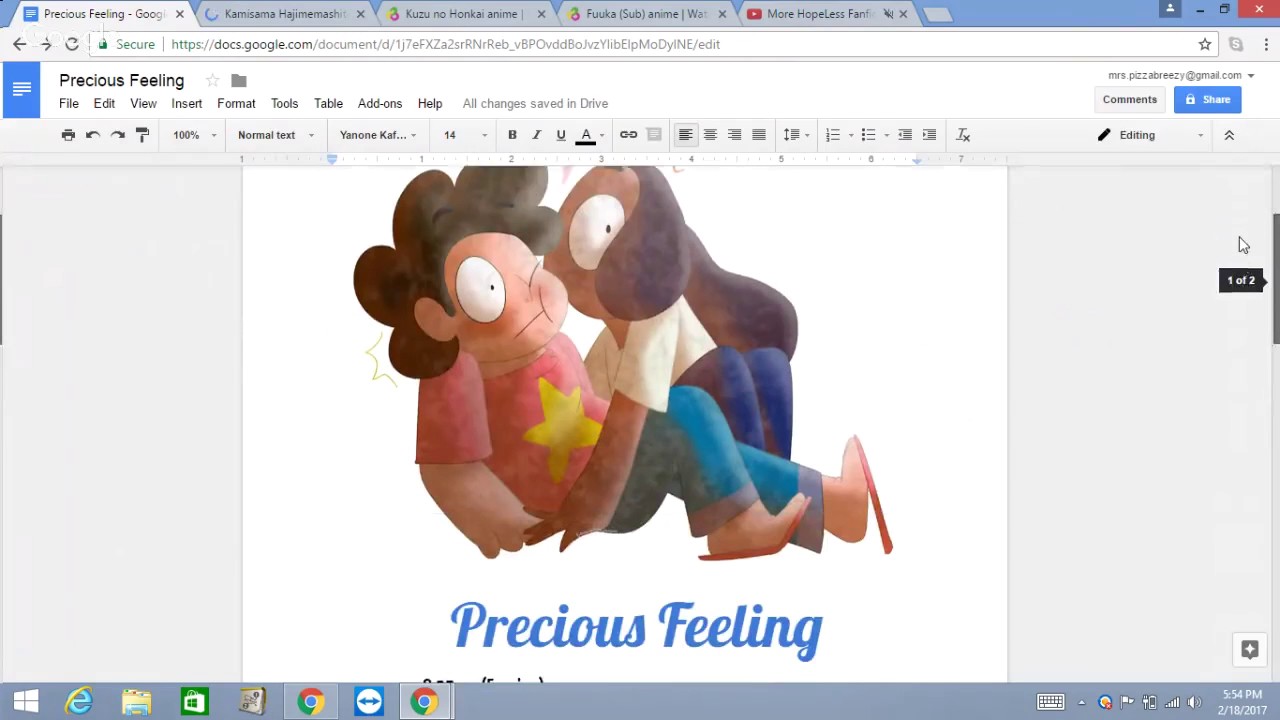This screenshot has width=1280, height=720.
Task: Open the Normal text style dropdown
Action: 276,135
